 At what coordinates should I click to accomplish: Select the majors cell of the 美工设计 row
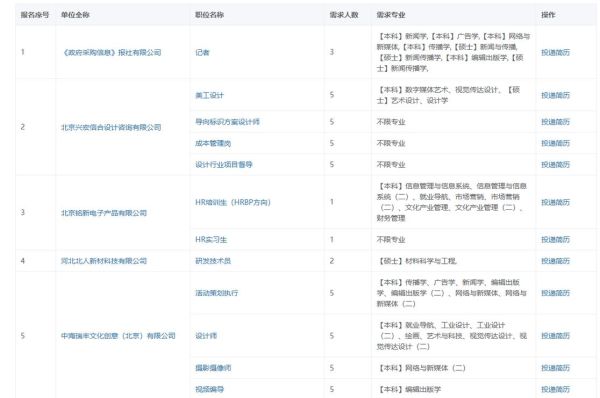pyautogui.click(x=448, y=95)
